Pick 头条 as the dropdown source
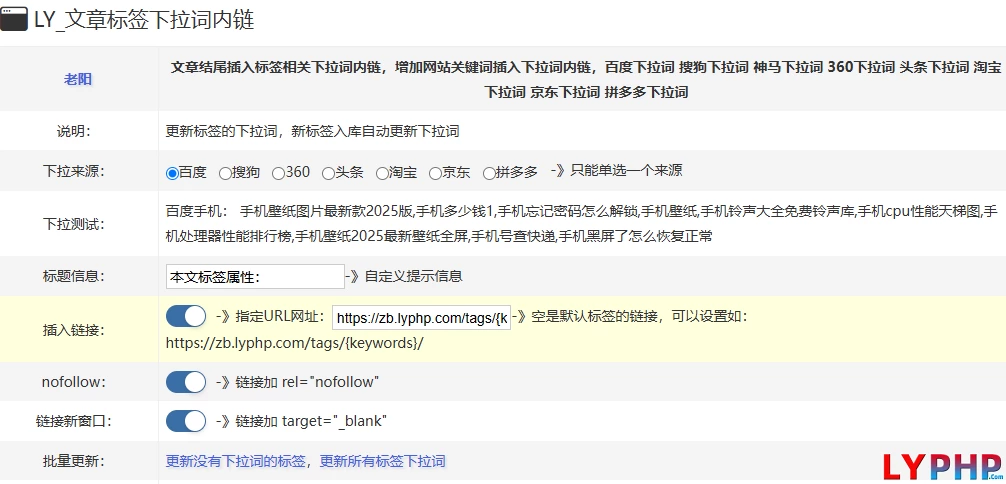This screenshot has width=1006, height=484. [328, 173]
